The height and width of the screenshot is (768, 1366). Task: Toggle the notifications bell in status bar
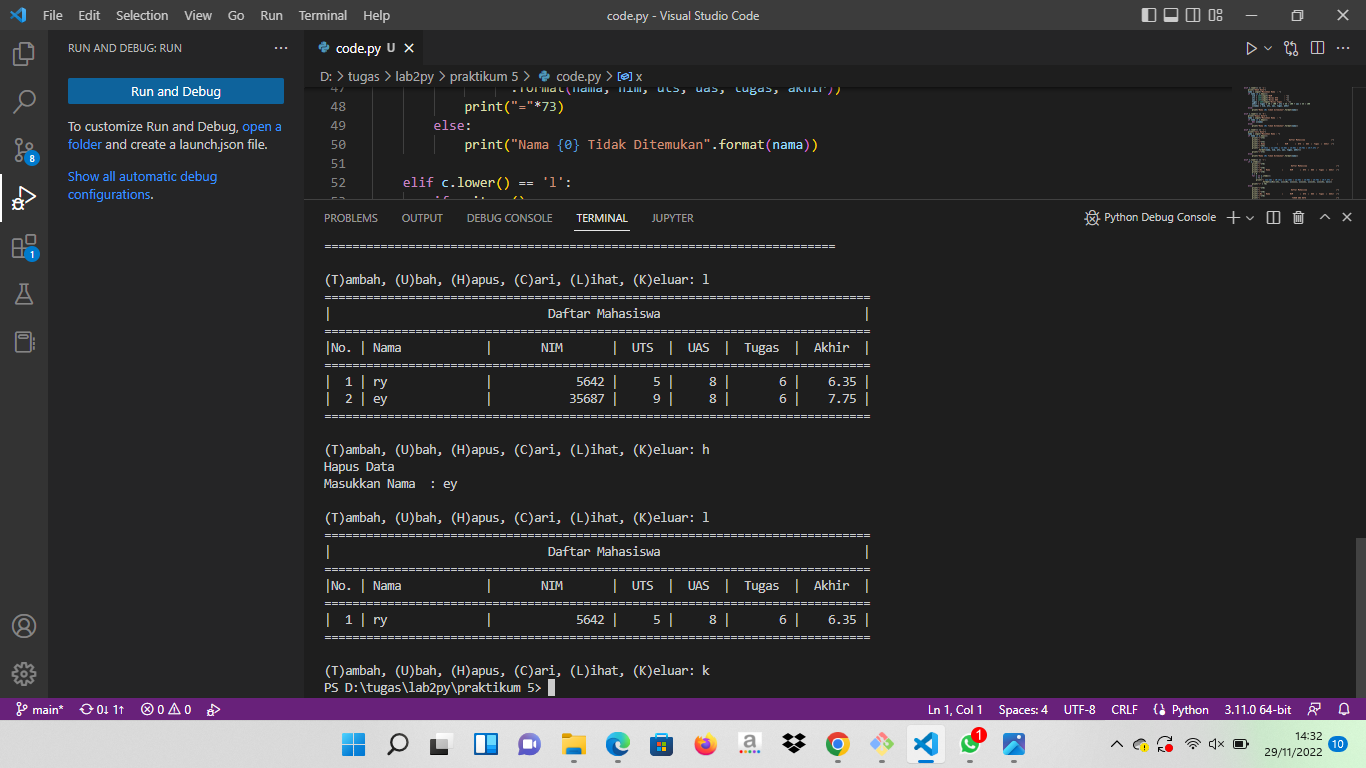[1343, 709]
